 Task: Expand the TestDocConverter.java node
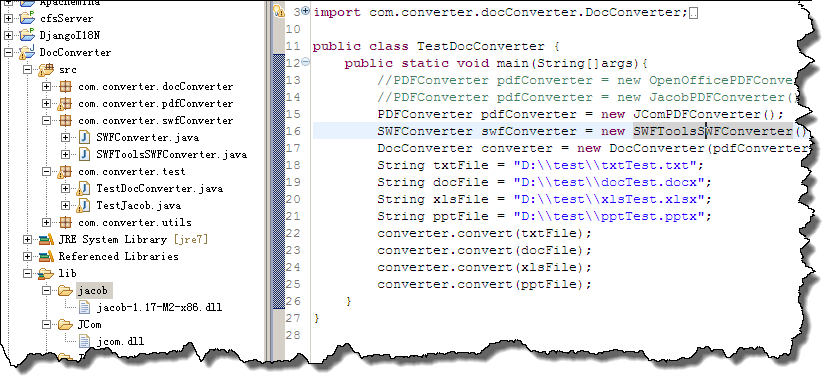pos(65,188)
